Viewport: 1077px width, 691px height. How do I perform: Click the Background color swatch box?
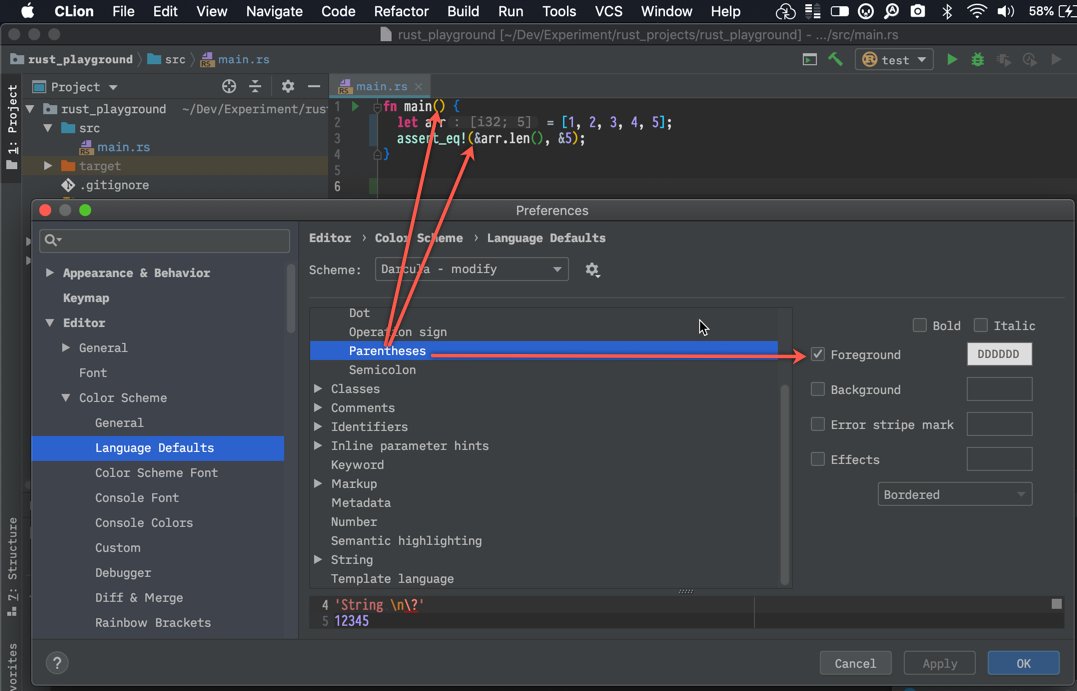pyautogui.click(x=999, y=389)
